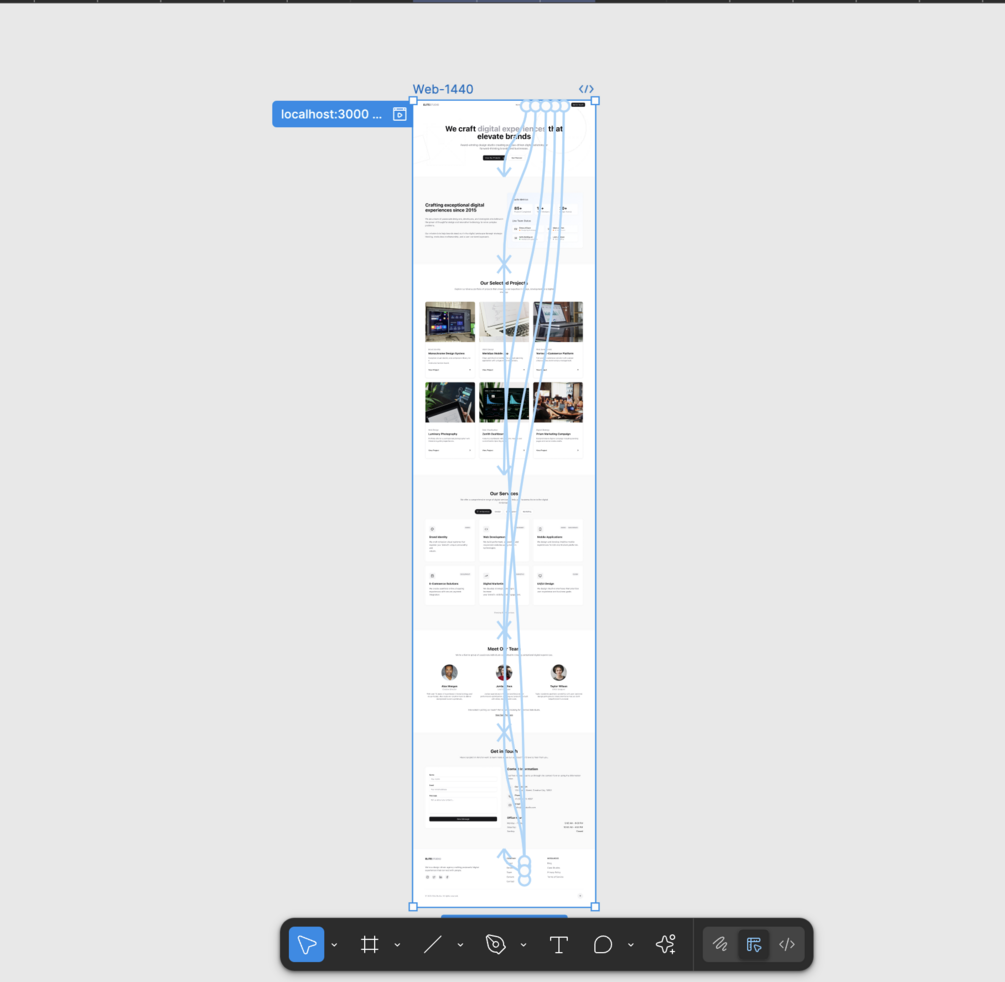The width and height of the screenshot is (1005, 982).
Task: Grab the frame's bottom-left selection handle
Action: click(413, 906)
